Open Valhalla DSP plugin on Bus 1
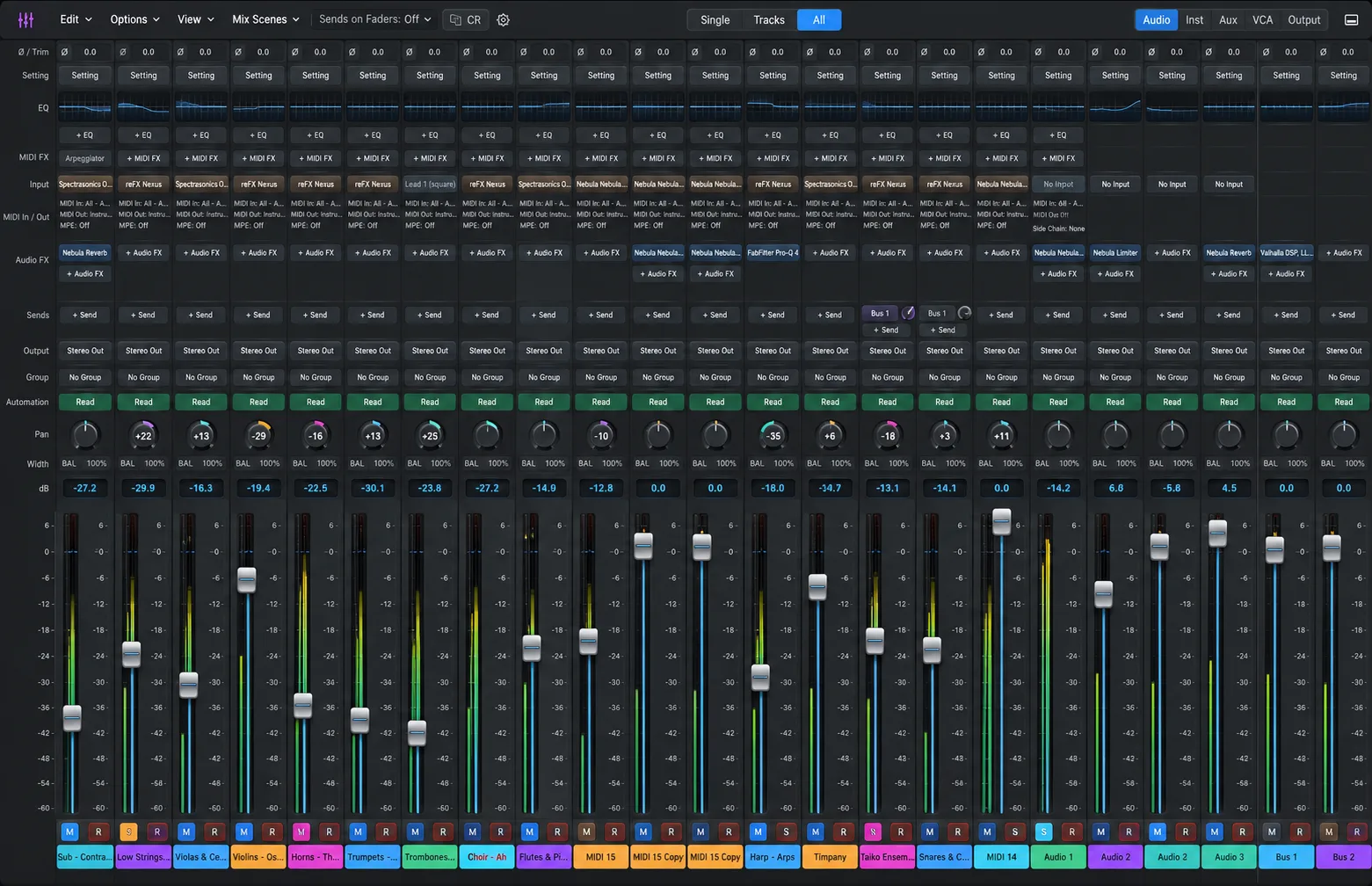Screen dimensions: 1372x886 pyautogui.click(x=1287, y=252)
